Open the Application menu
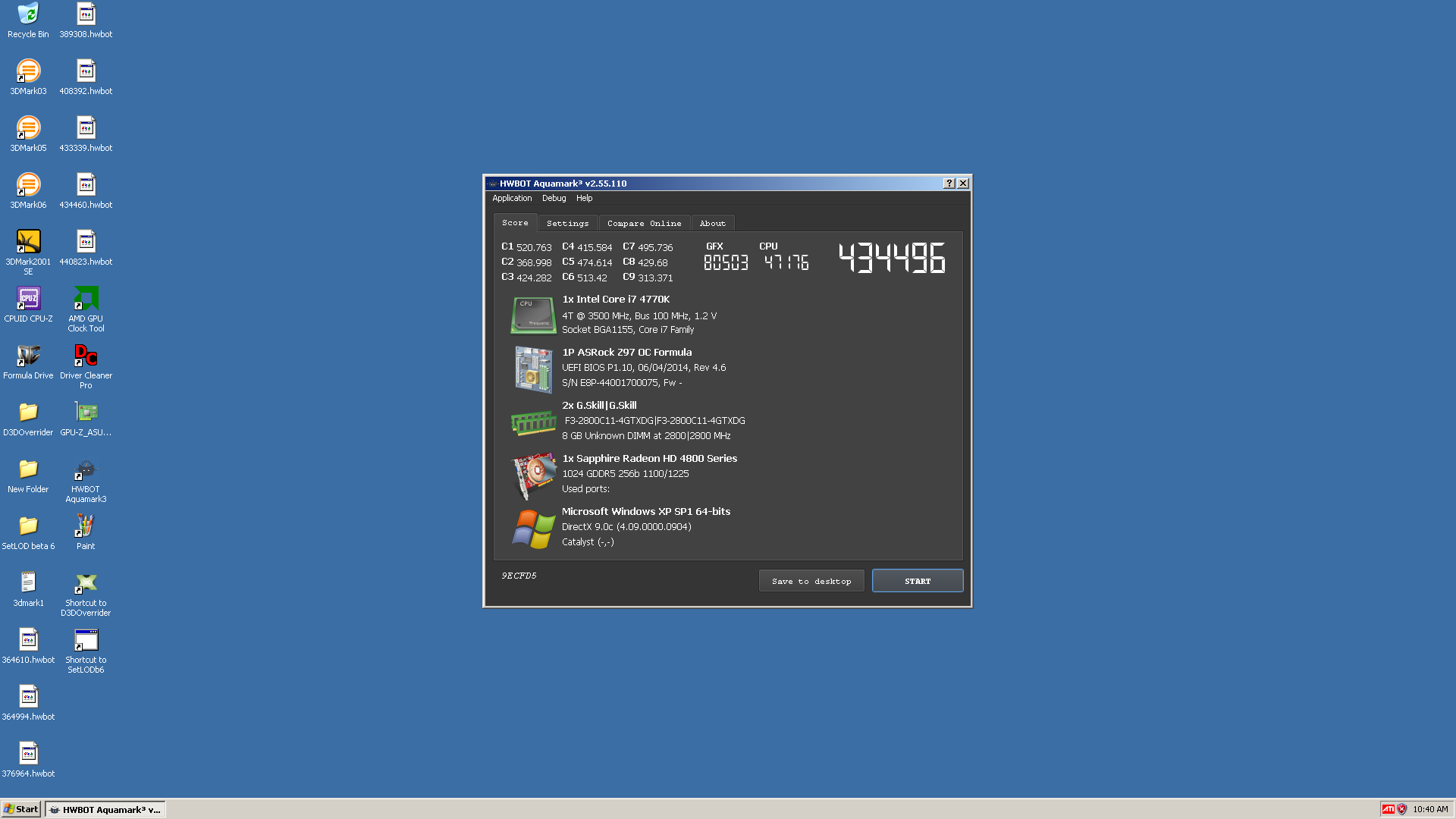Screen dimensions: 1456x819 (512, 198)
